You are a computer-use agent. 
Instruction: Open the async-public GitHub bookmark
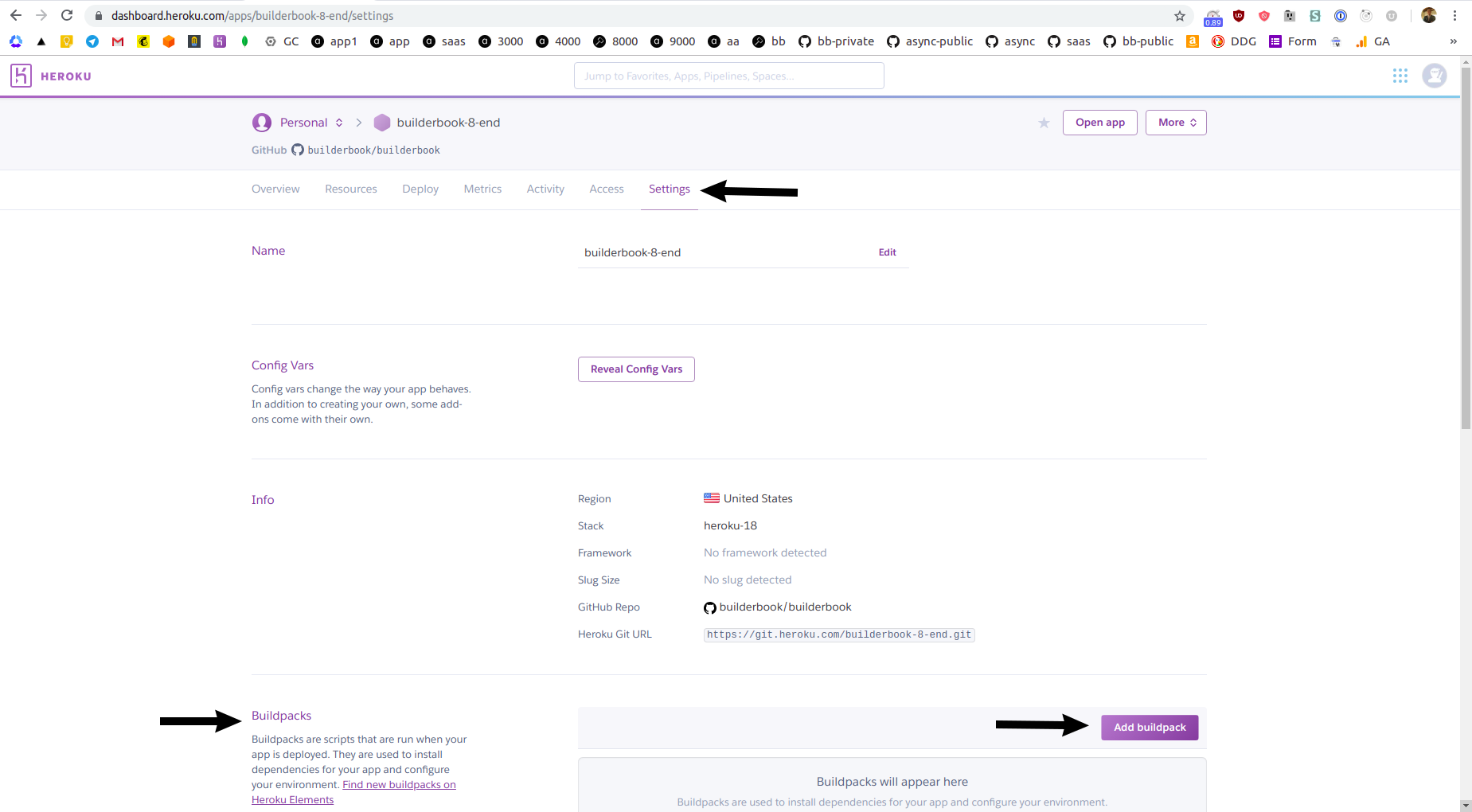pos(930,41)
